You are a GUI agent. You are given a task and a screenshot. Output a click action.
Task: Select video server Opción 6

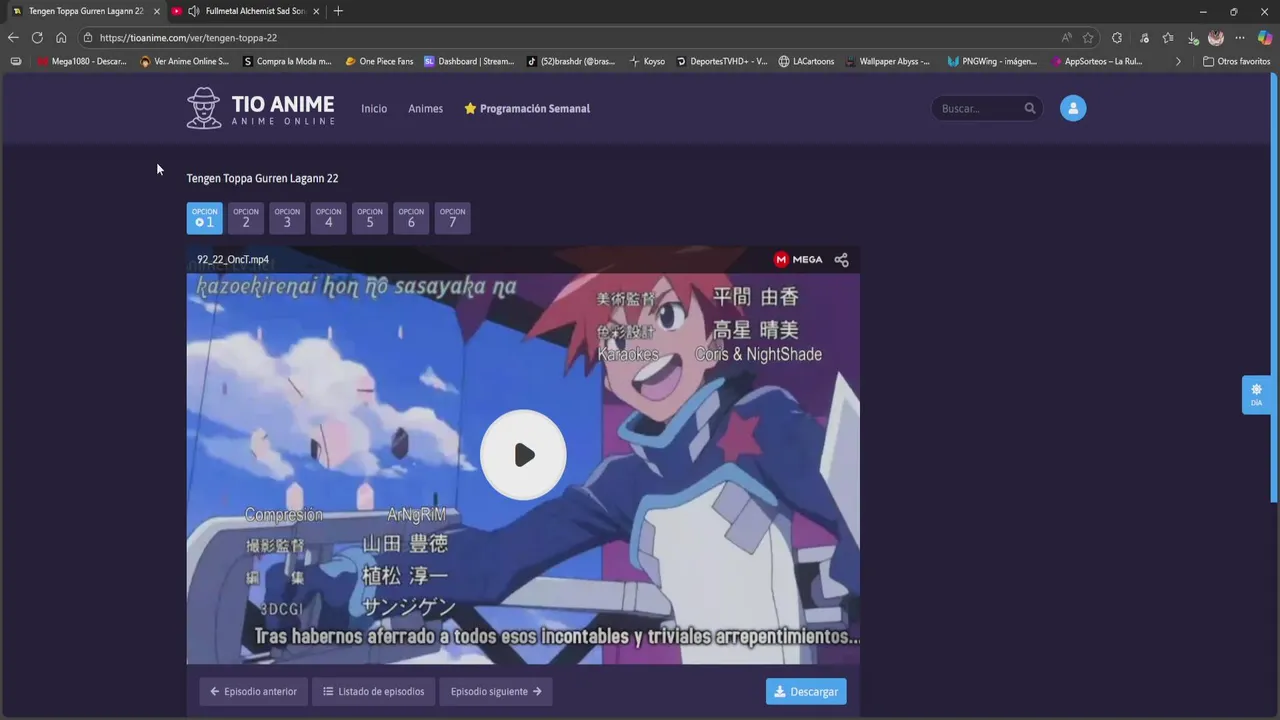(411, 218)
